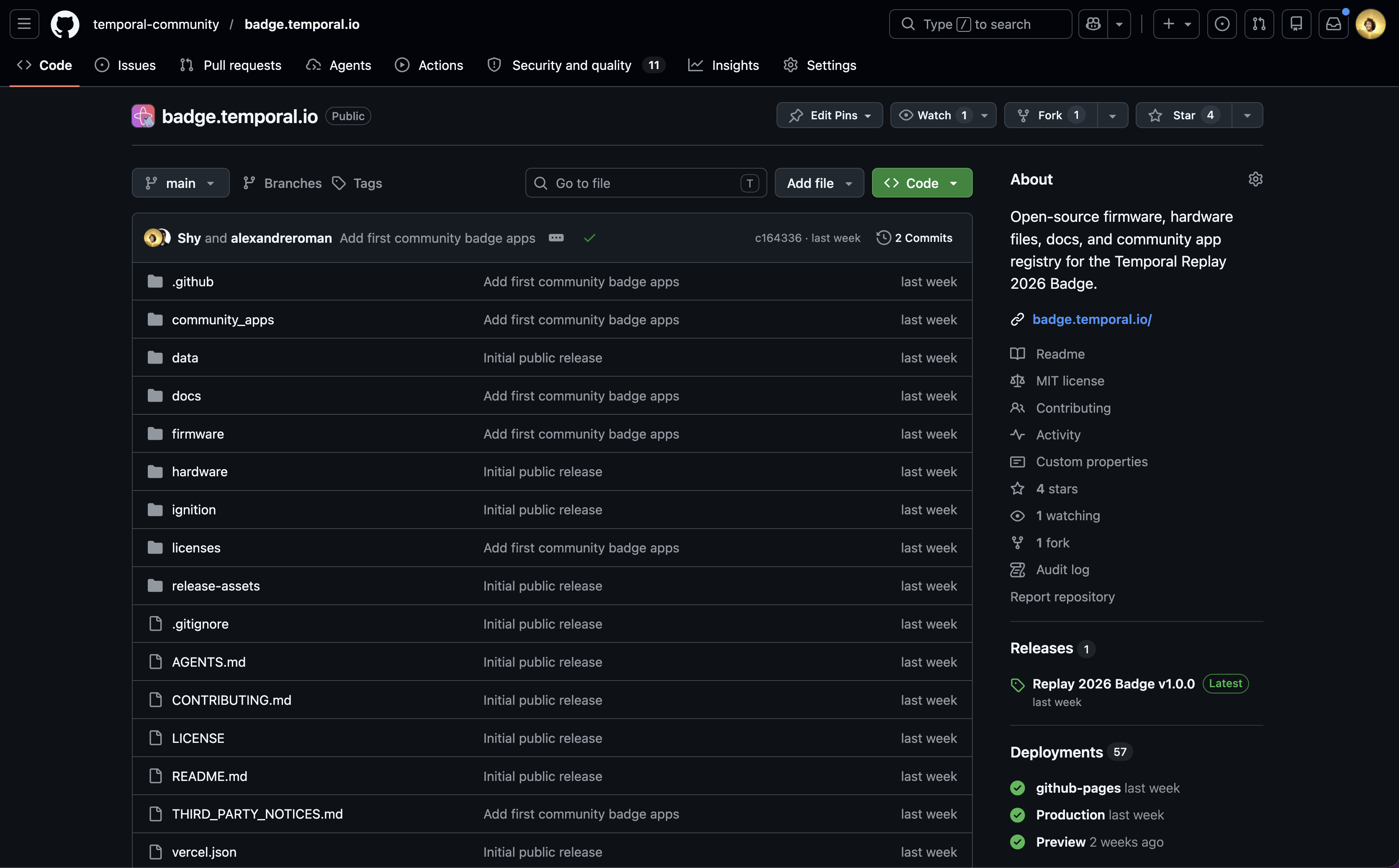
Task: Star the badge.temporal.io repository
Action: (x=1184, y=116)
